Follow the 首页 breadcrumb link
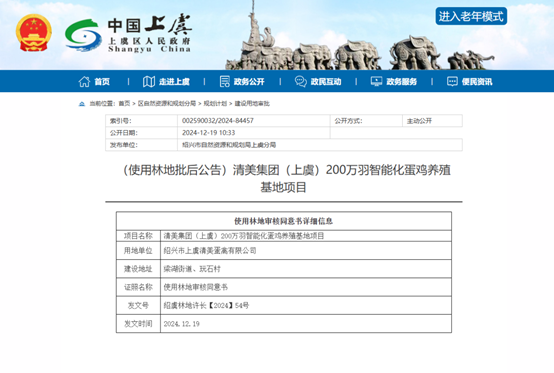 [x=124, y=103]
